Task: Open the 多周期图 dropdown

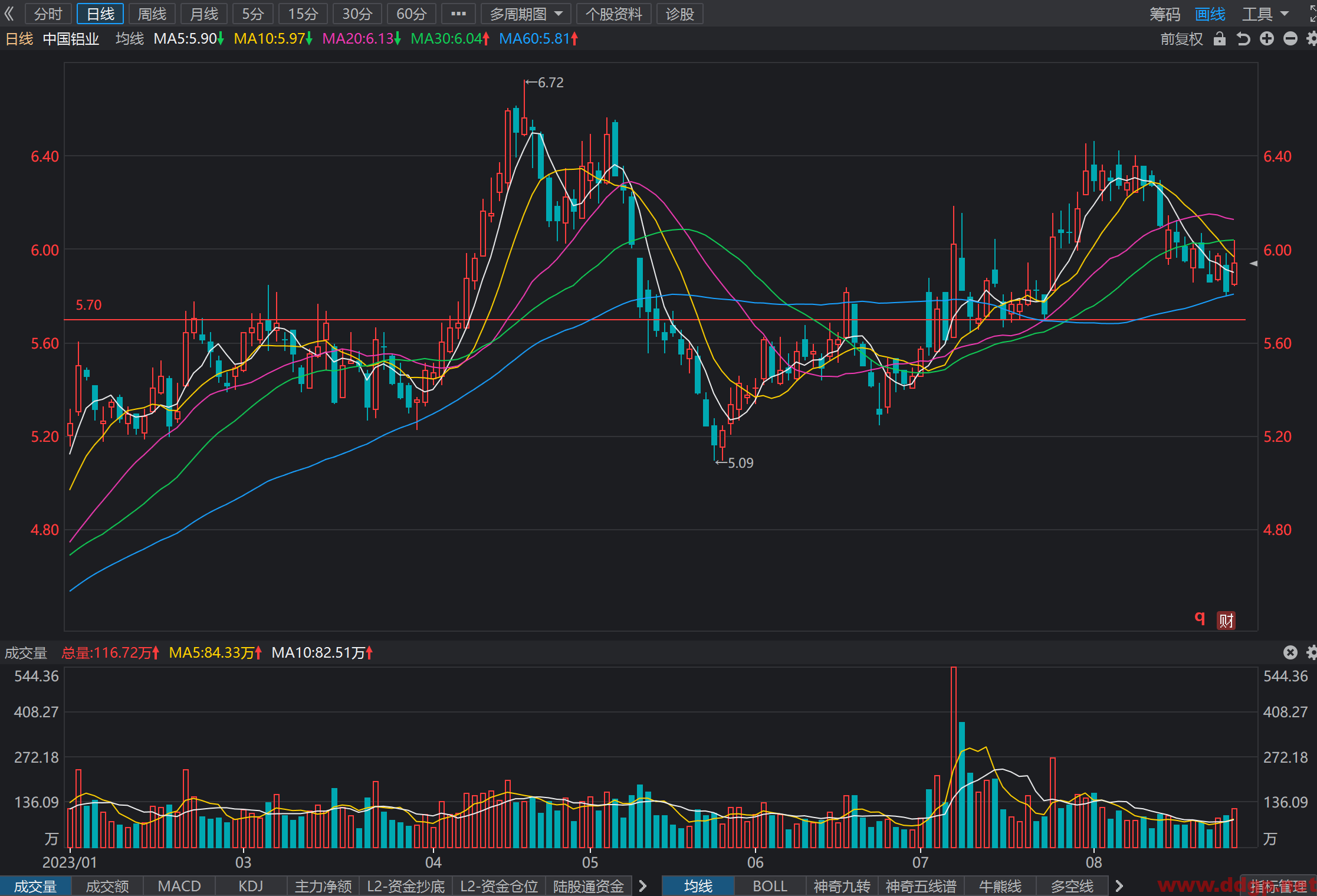Action: (526, 14)
